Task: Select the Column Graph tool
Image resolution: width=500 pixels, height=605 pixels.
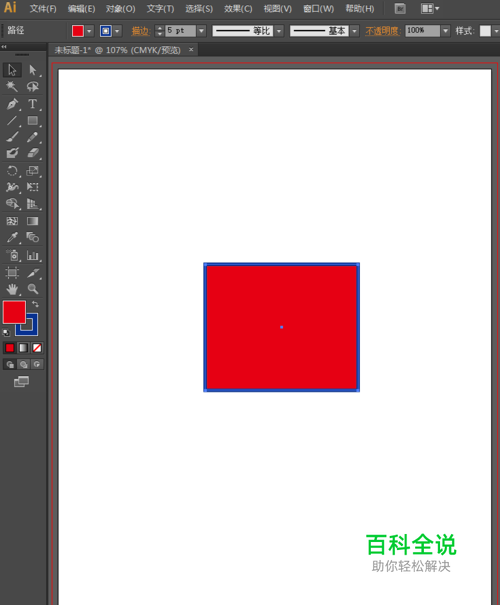Action: pyautogui.click(x=32, y=255)
